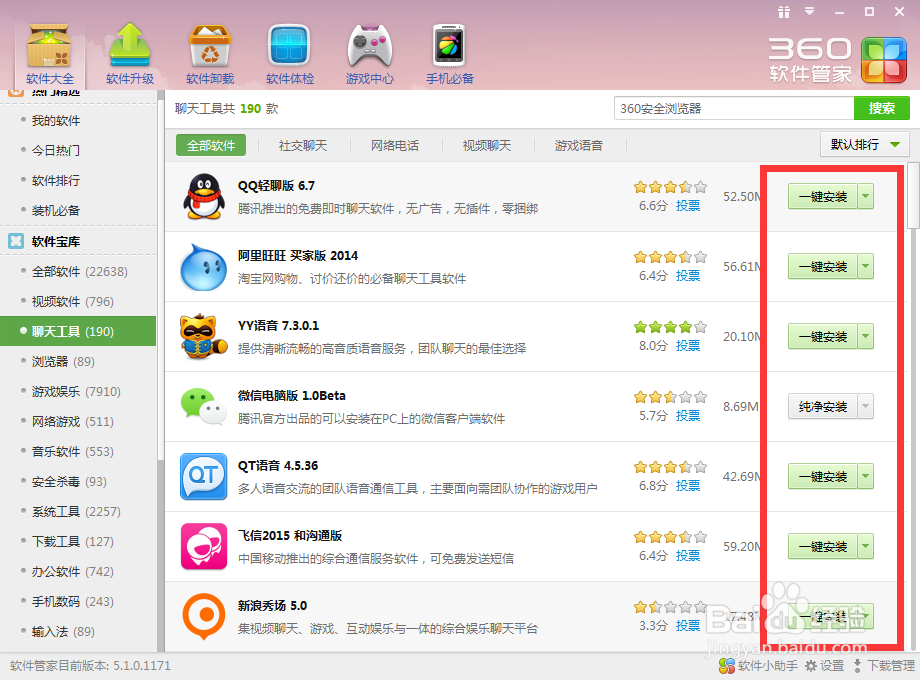Screen dimensions: 920x680
Task: Open the skin/gift icon in title bar
Action: point(784,12)
